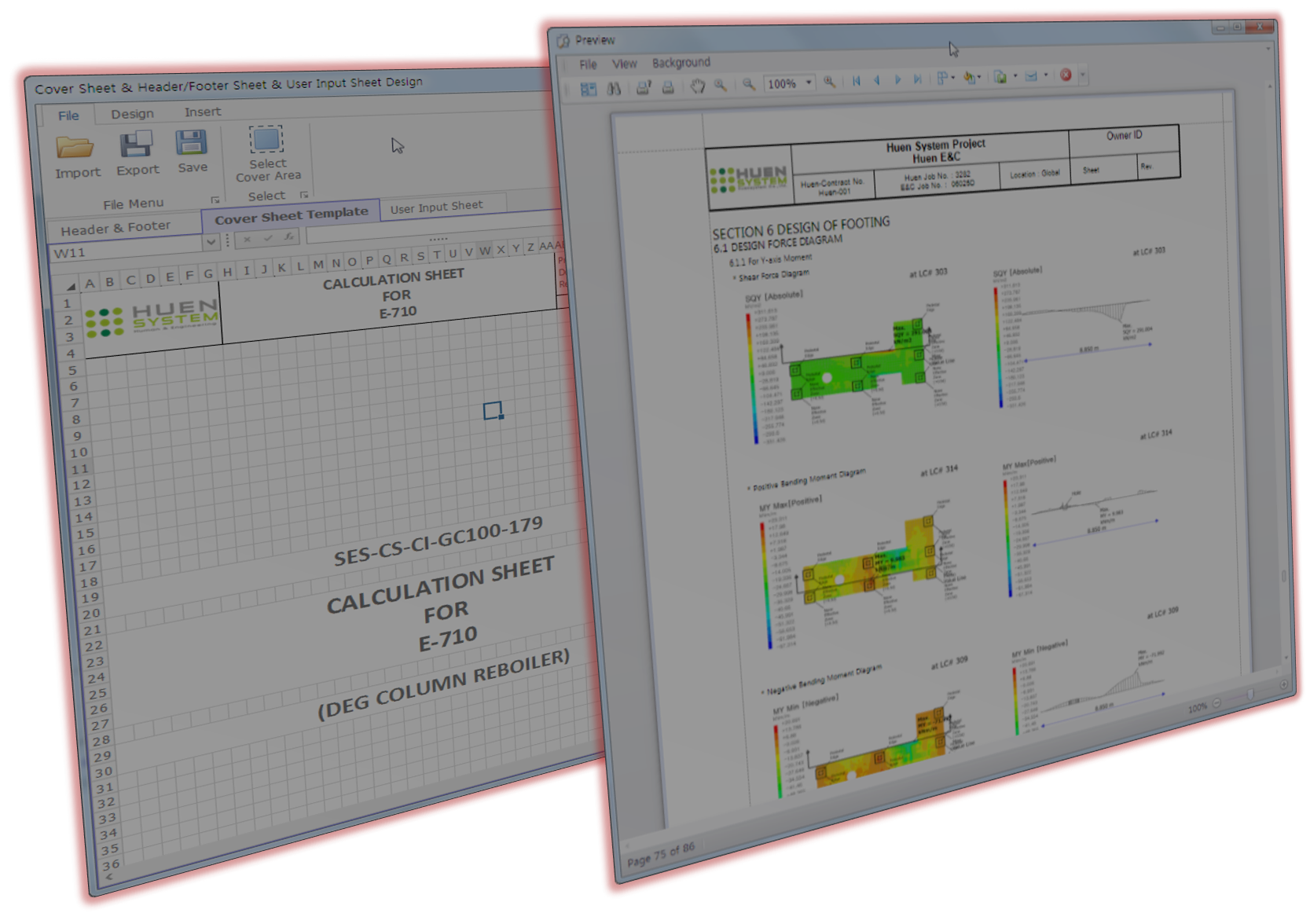
Task: Open the 100% zoom level dropdown
Action: [809, 82]
